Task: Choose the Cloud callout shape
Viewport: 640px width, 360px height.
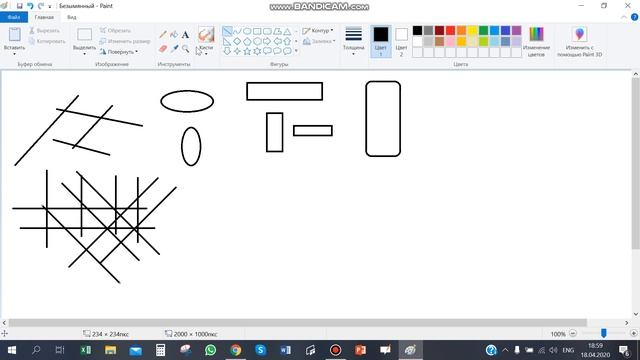Action: click(287, 51)
